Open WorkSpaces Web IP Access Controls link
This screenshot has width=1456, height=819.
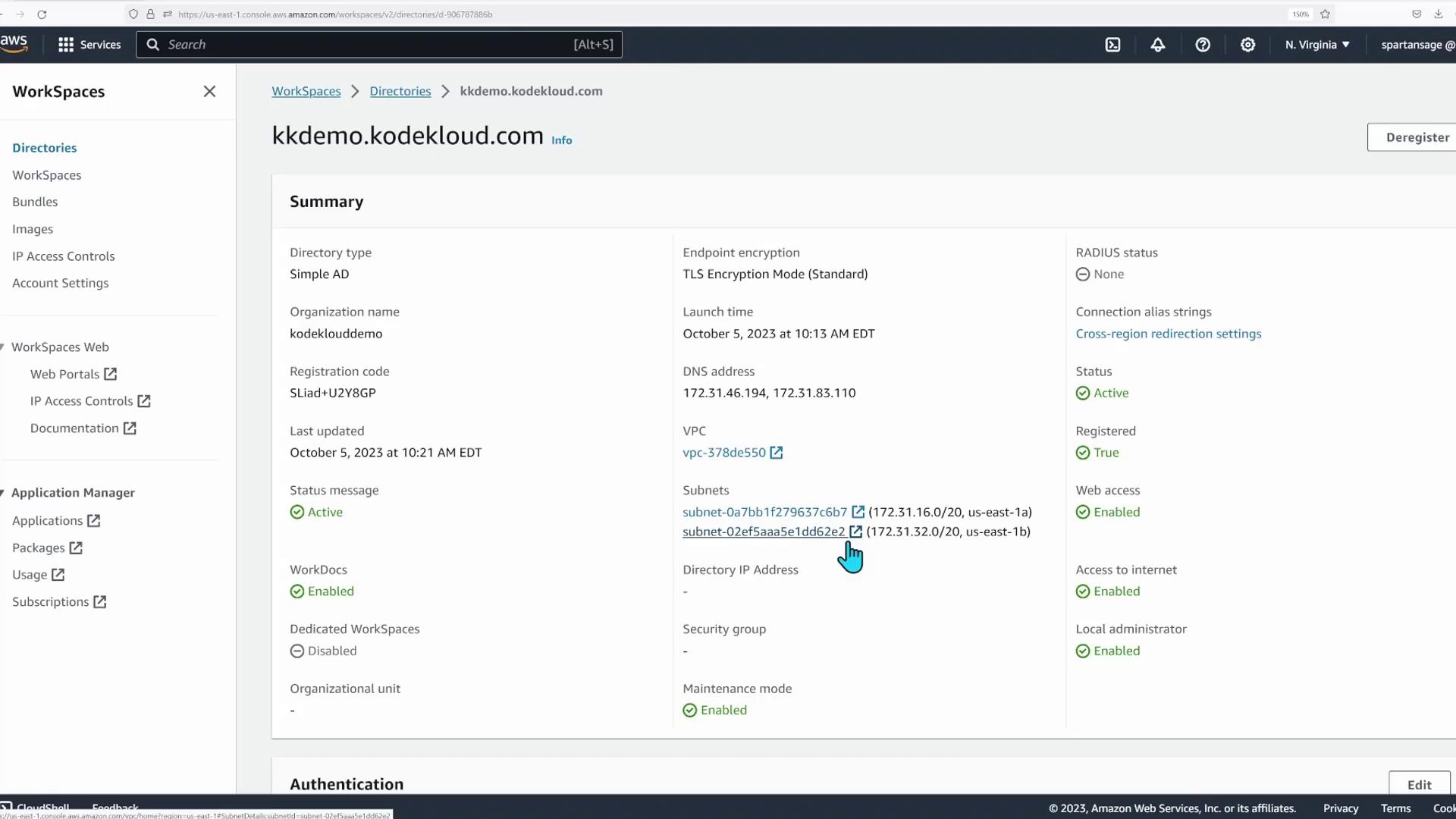[90, 401]
